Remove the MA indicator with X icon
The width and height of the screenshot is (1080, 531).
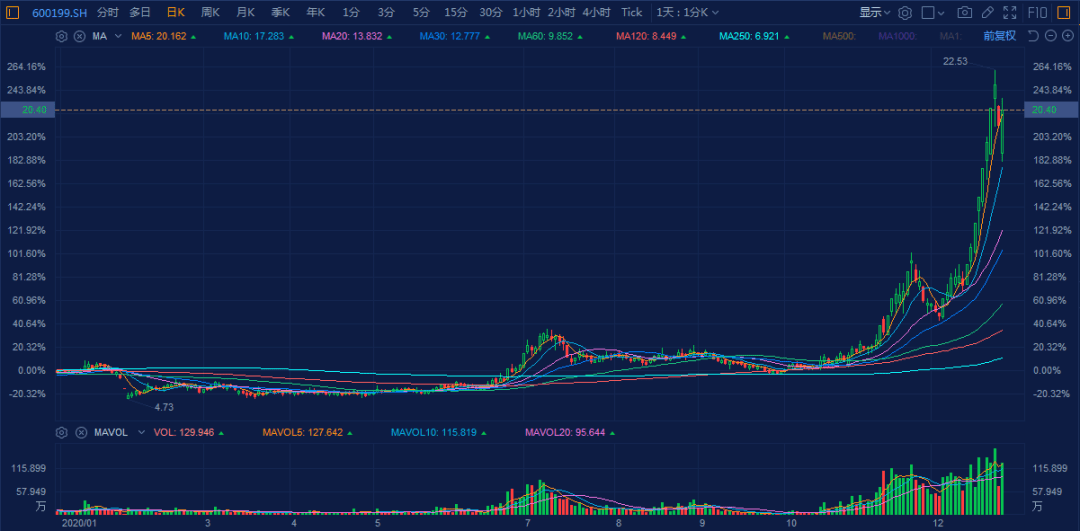[x=77, y=36]
